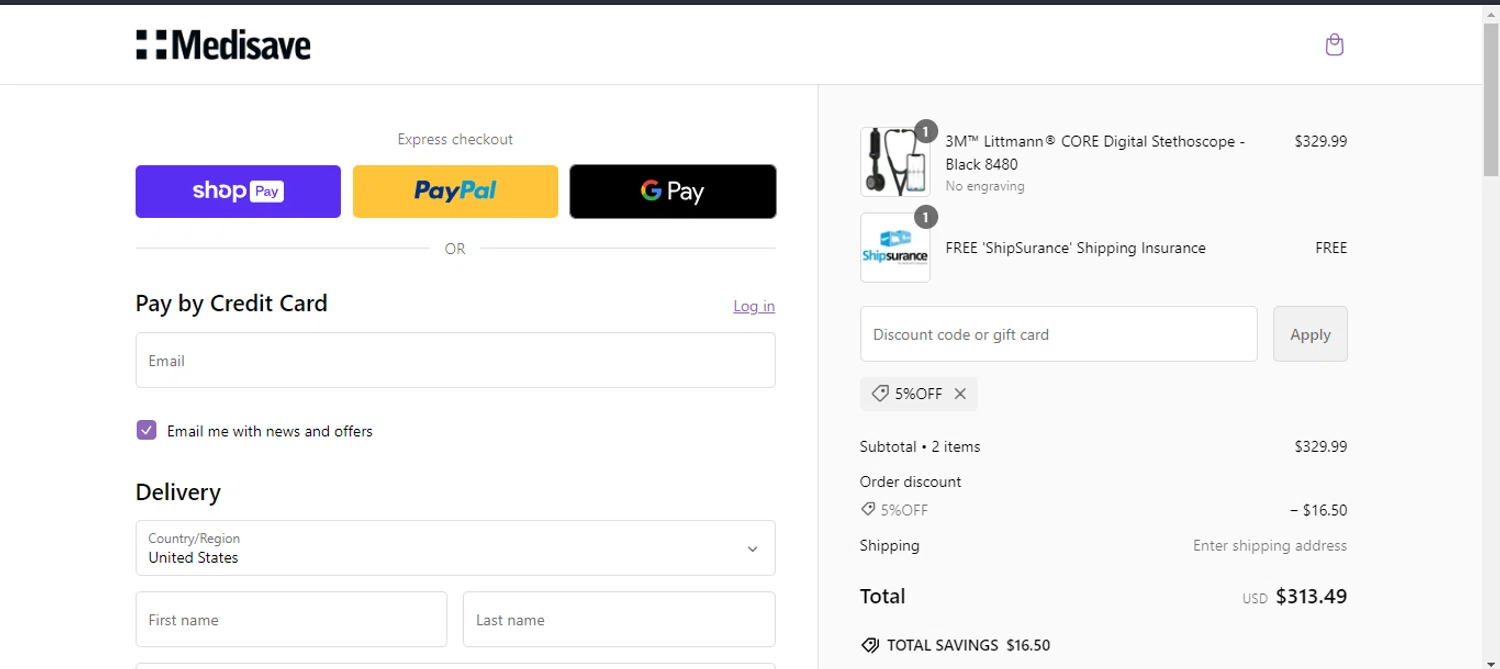Image resolution: width=1500 pixels, height=669 pixels.
Task: Click the 'Pay by Credit Card' heading
Action: pyautogui.click(x=231, y=303)
